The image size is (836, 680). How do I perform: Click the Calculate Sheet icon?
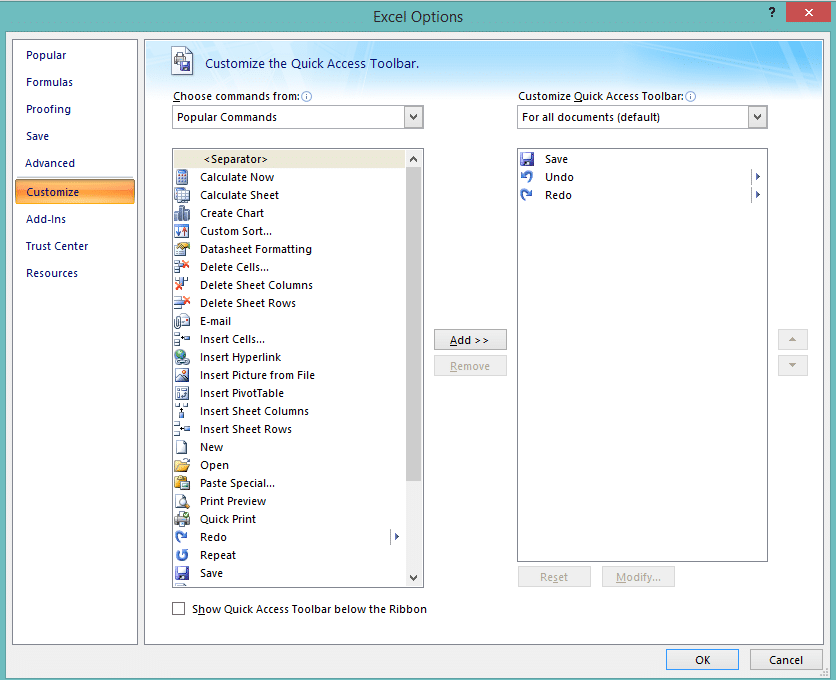182,195
